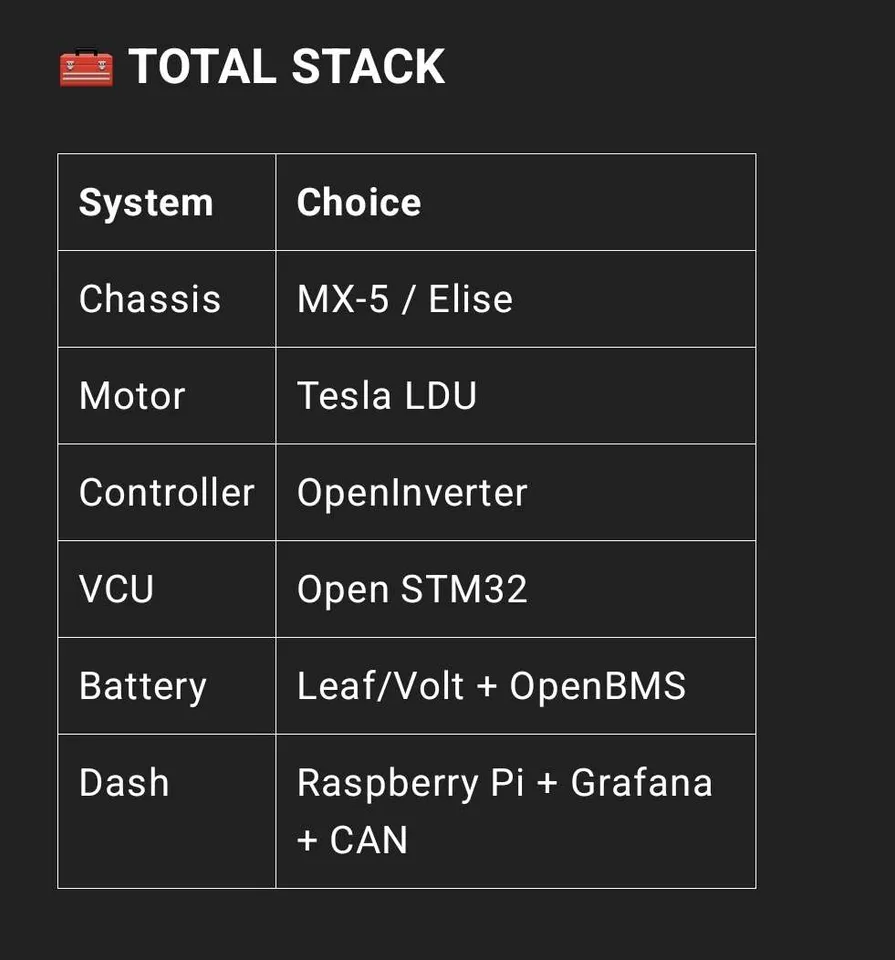Click the word Grafana in Dash row
Viewport: 895px width, 960px height.
click(x=642, y=783)
